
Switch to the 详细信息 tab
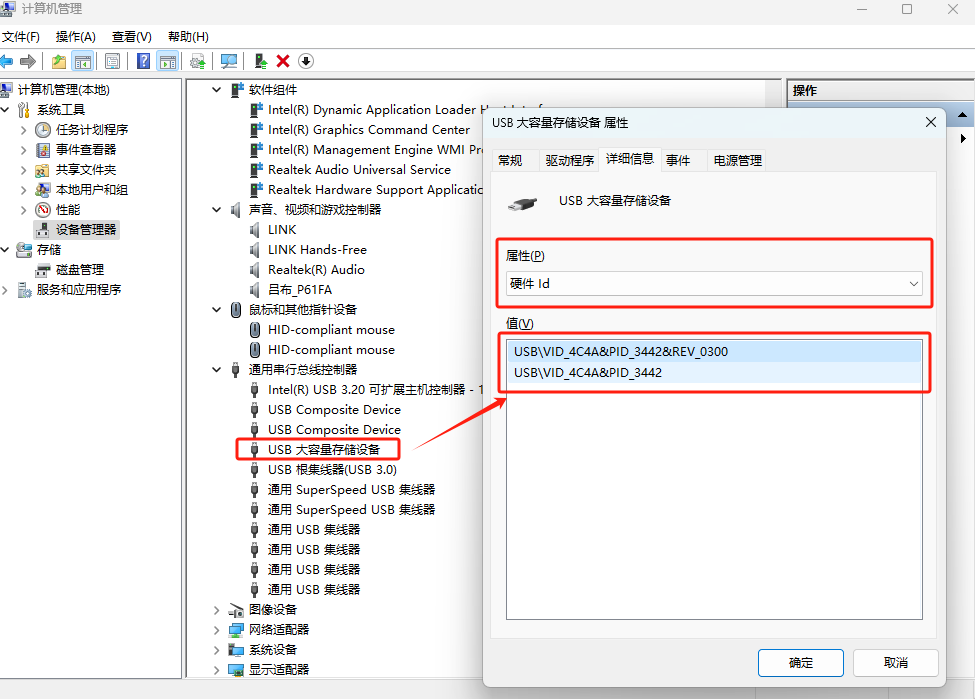point(630,159)
